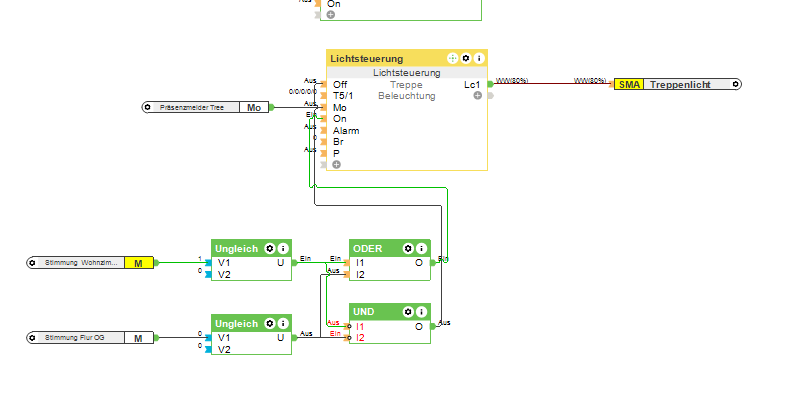Screen dimensions: 793x420
Task: Select the Lichtsteuerung block title bar
Action: (x=407, y=58)
